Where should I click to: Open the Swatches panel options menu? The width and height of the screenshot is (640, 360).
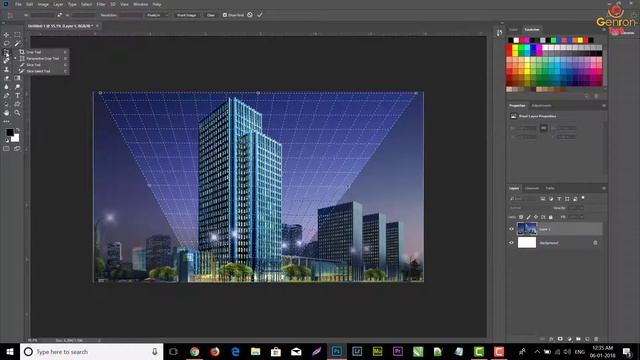coord(604,30)
